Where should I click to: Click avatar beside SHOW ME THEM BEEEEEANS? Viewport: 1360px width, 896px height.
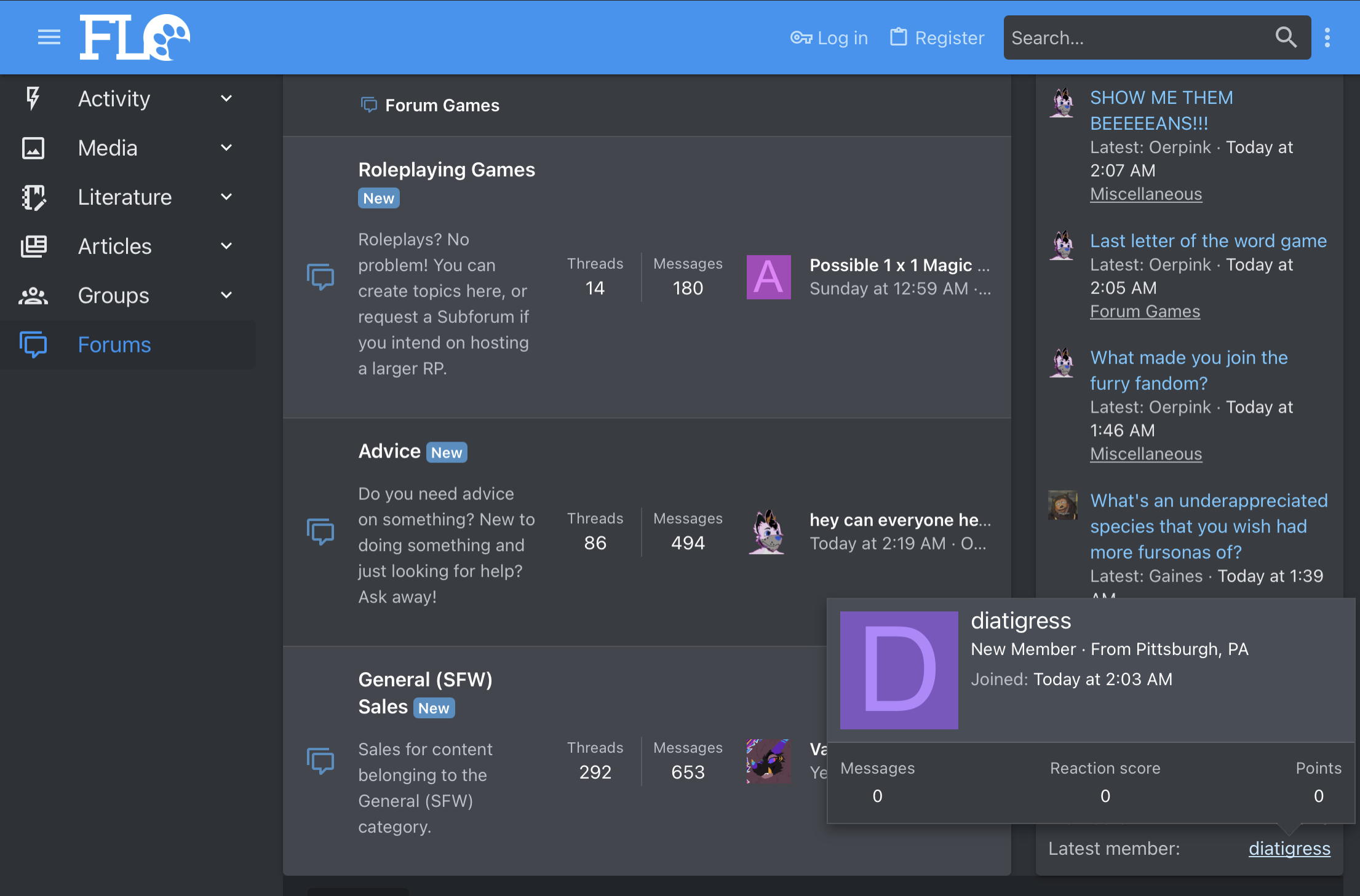[x=1062, y=102]
